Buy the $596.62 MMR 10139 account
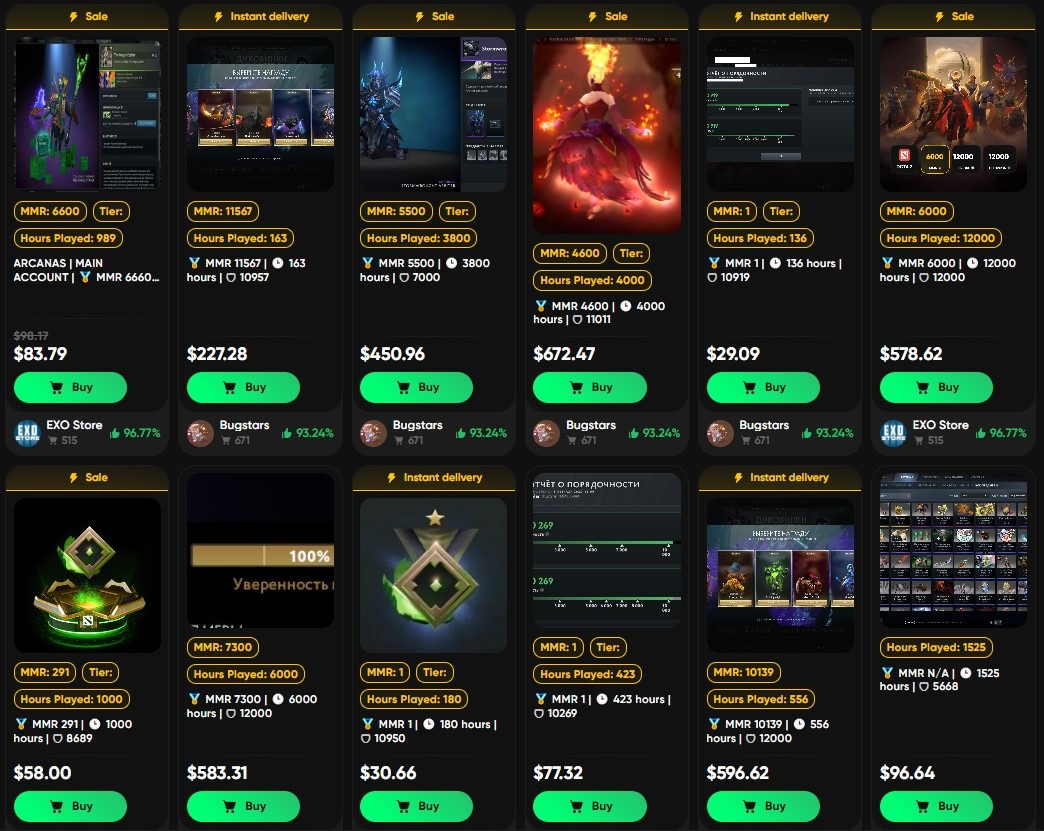 point(763,806)
